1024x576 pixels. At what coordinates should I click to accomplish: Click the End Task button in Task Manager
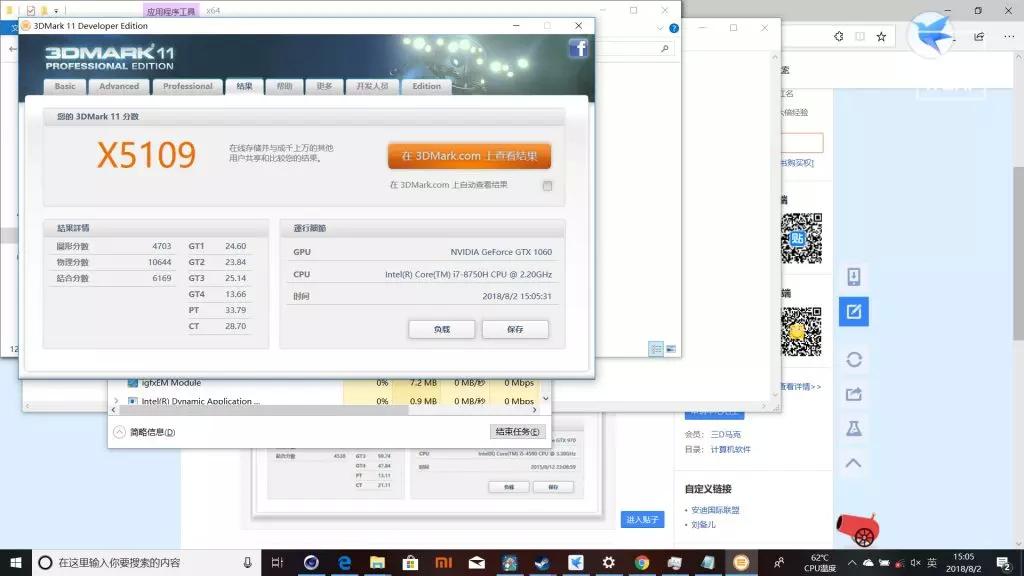click(518, 432)
